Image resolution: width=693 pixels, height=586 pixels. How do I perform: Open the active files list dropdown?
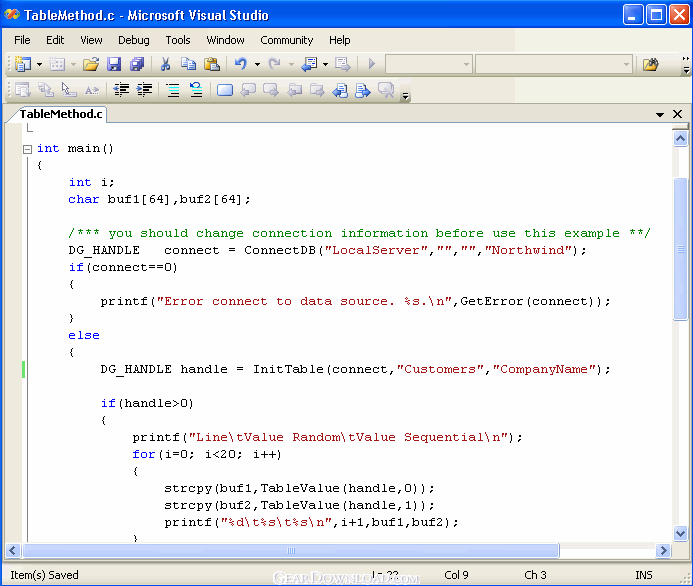click(x=660, y=115)
